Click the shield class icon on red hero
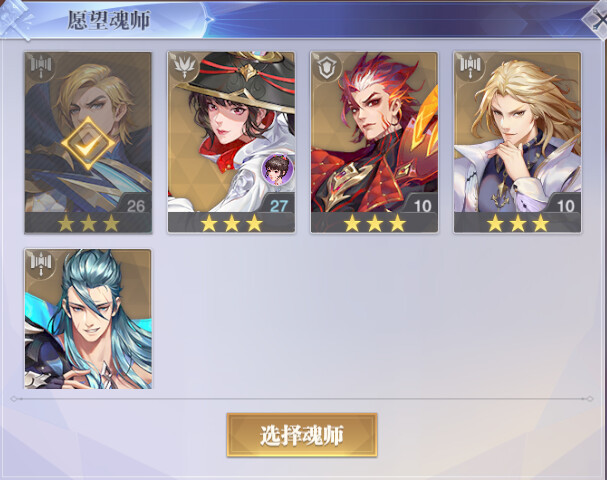Viewport: 607px width, 480px height. (x=326, y=67)
